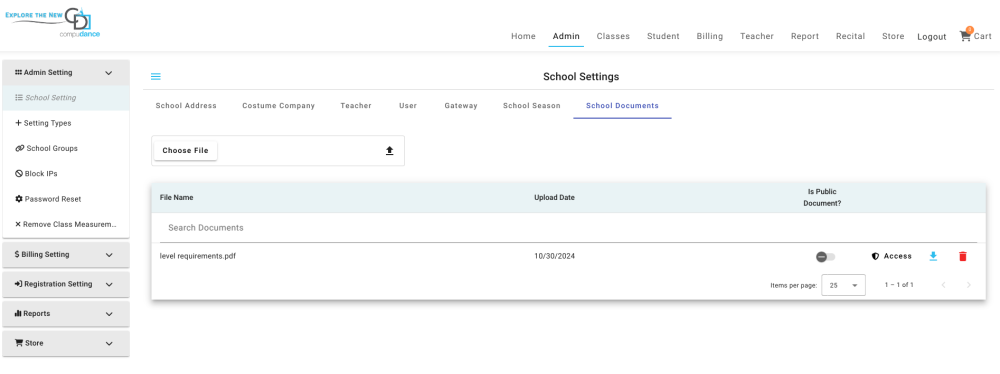Click the upload arrow icon

click(x=390, y=151)
